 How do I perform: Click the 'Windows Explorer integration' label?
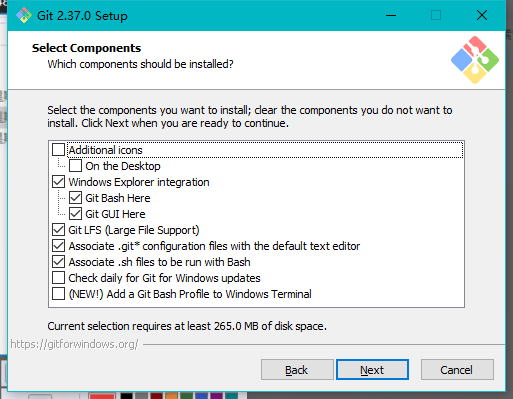pyautogui.click(x=139, y=182)
